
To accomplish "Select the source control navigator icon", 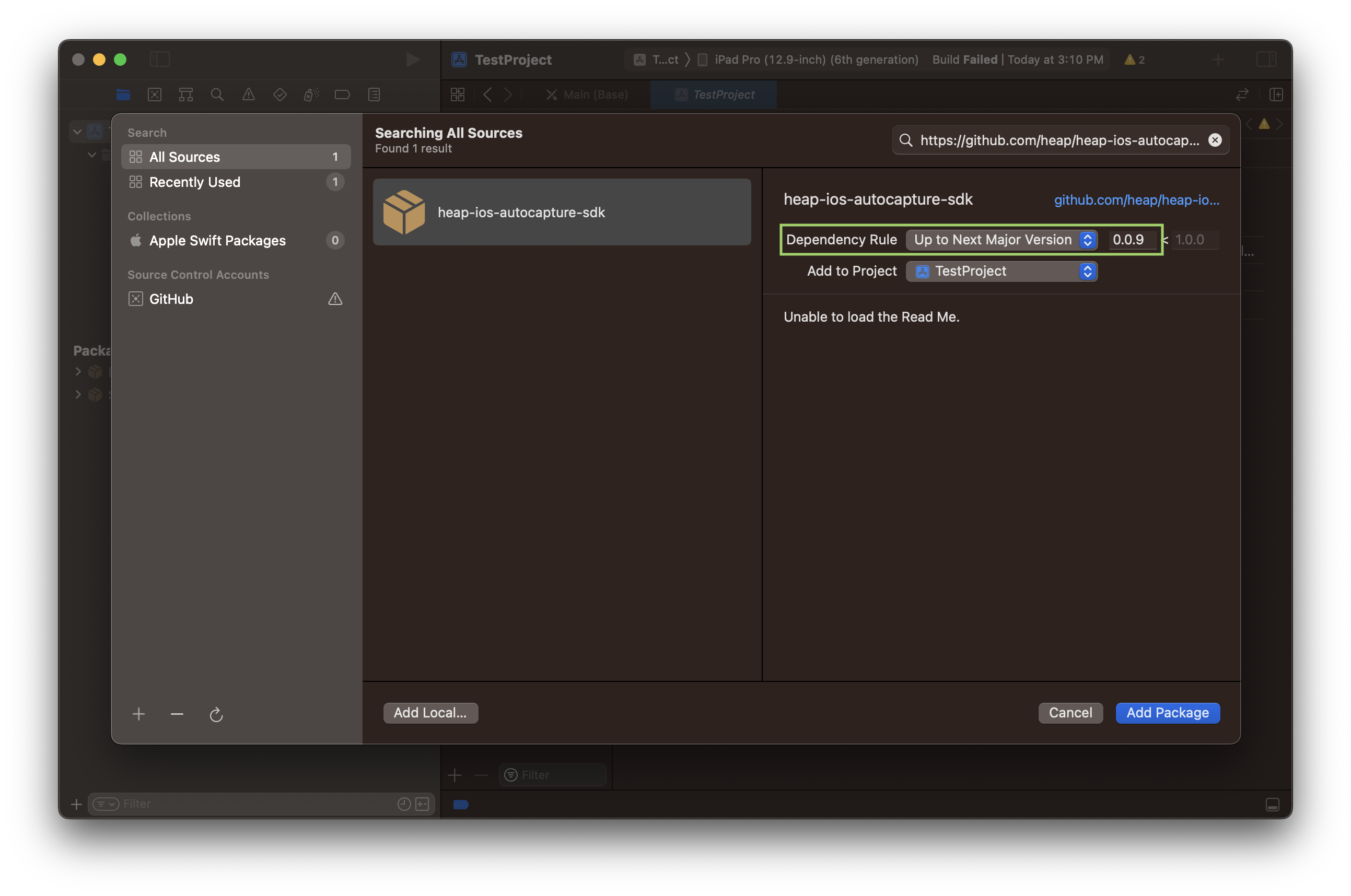I will (154, 95).
